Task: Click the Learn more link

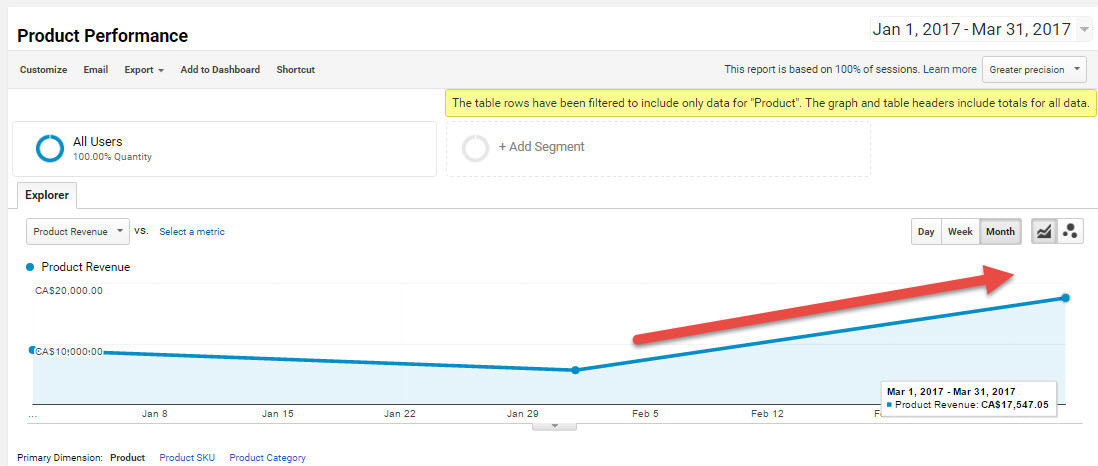Action: click(950, 69)
